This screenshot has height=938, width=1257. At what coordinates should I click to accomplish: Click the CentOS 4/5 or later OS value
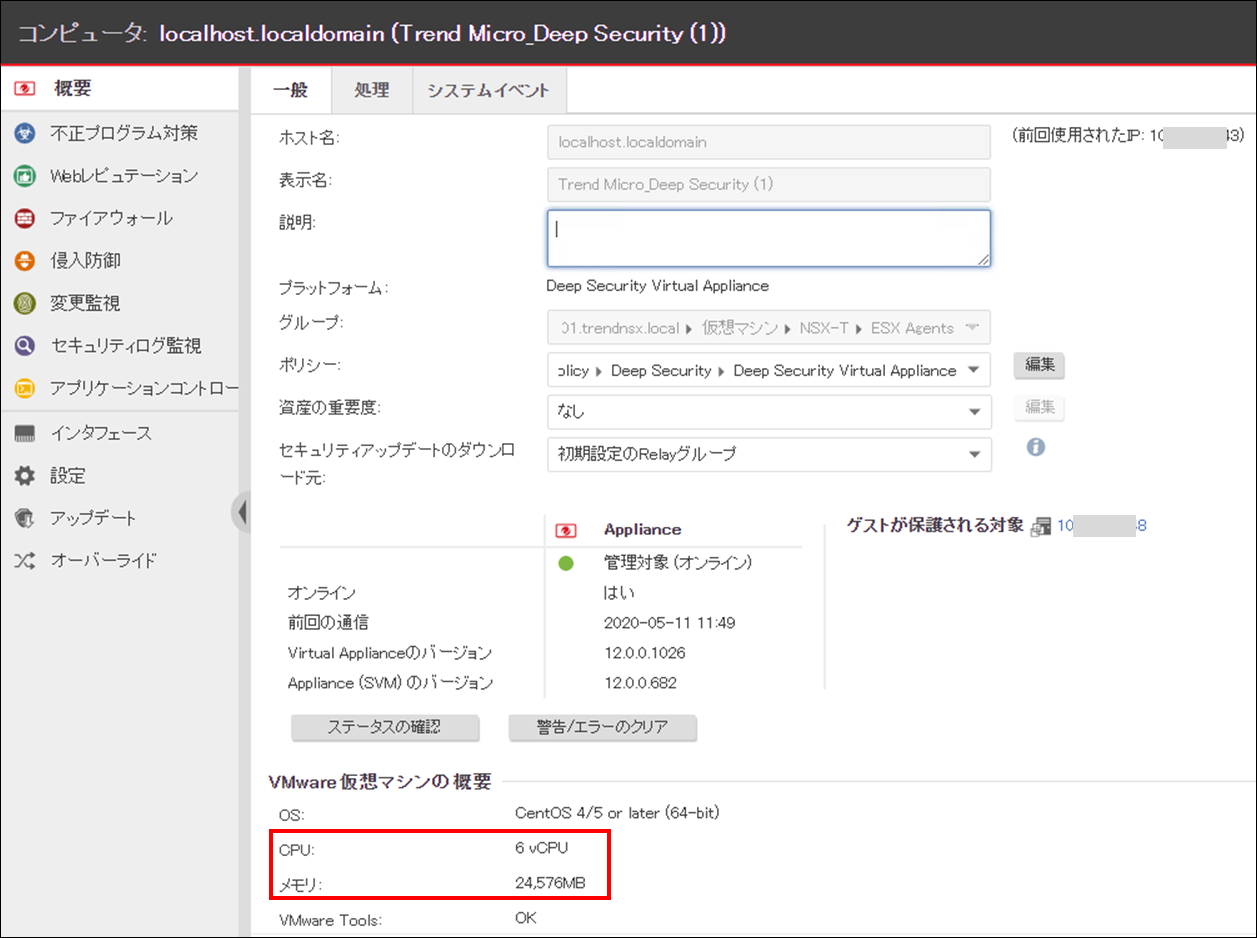617,813
